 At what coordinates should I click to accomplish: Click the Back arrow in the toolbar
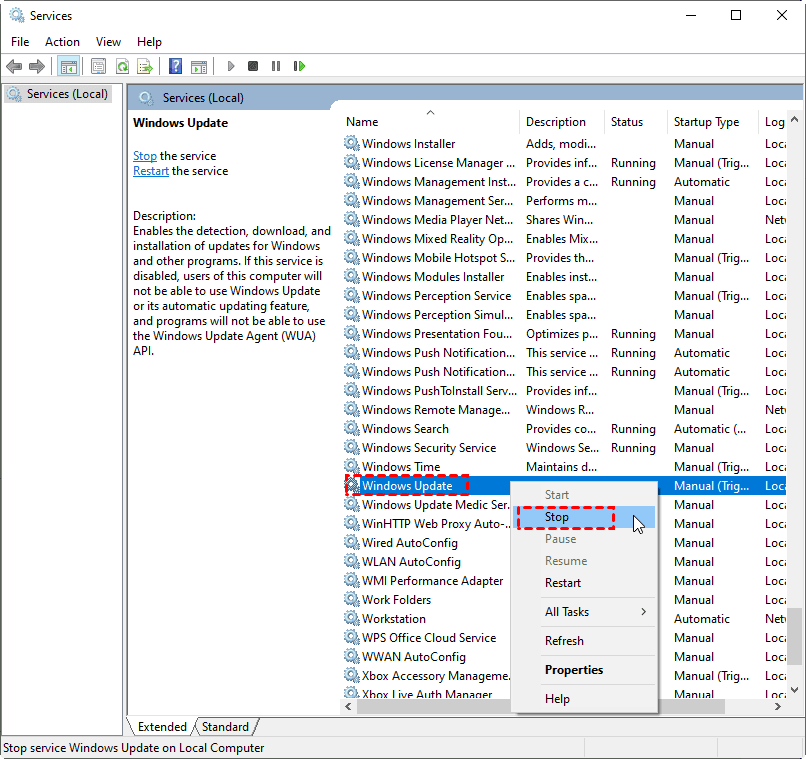tap(14, 67)
